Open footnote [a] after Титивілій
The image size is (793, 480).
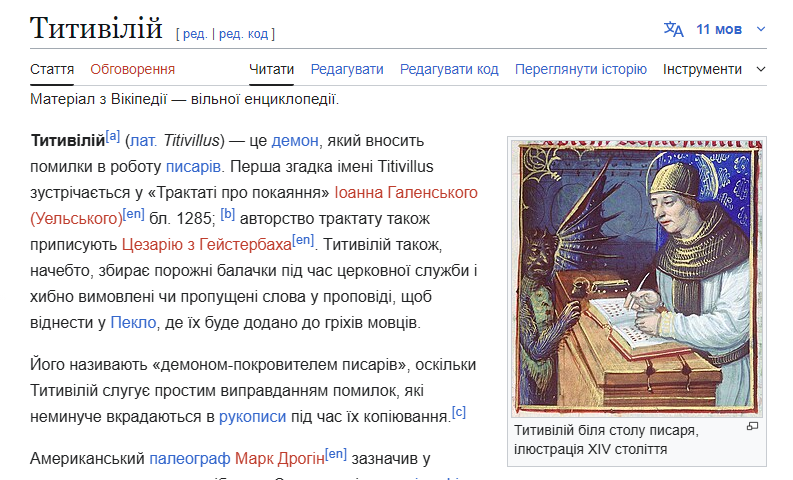coord(112,136)
